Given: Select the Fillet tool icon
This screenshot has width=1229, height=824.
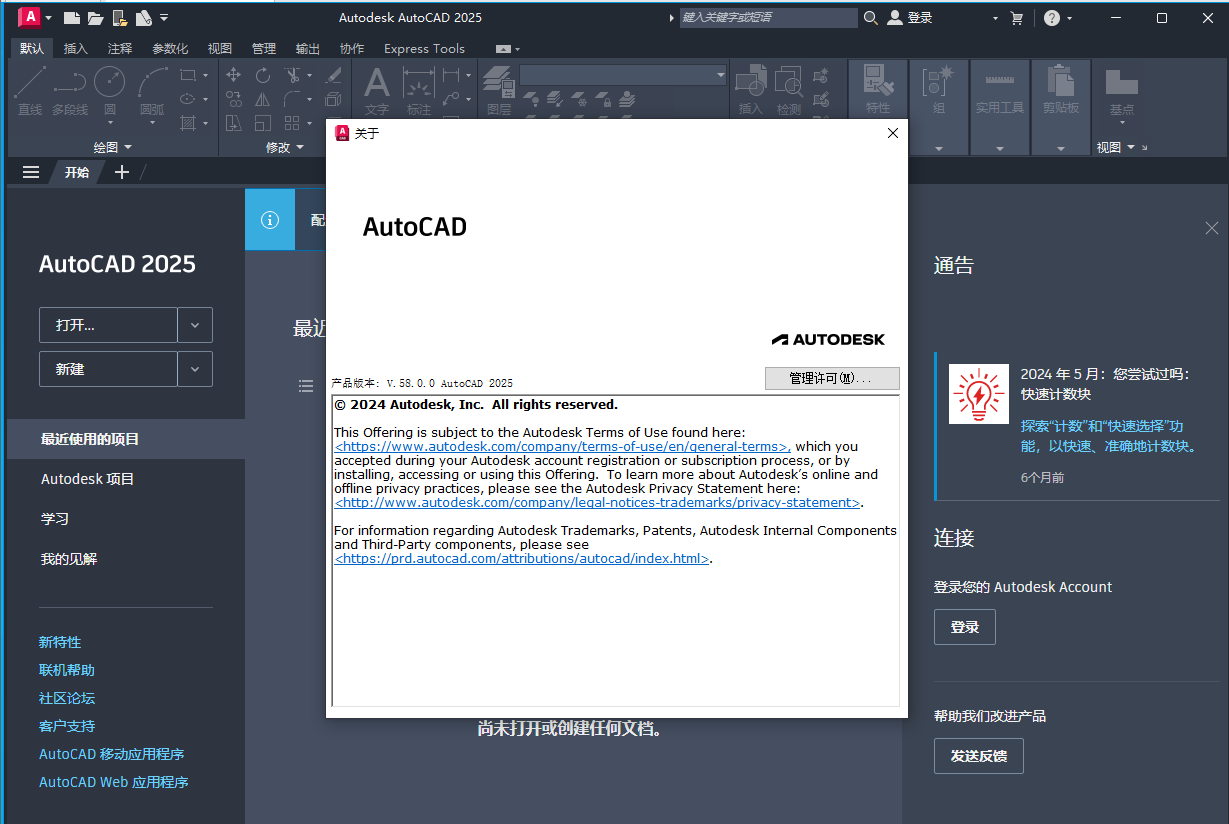Looking at the screenshot, I should pyautogui.click(x=292, y=99).
